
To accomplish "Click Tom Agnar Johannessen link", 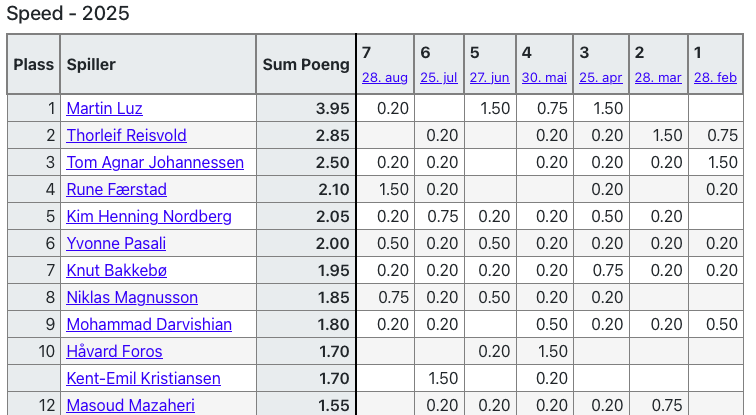I will click(155, 163).
